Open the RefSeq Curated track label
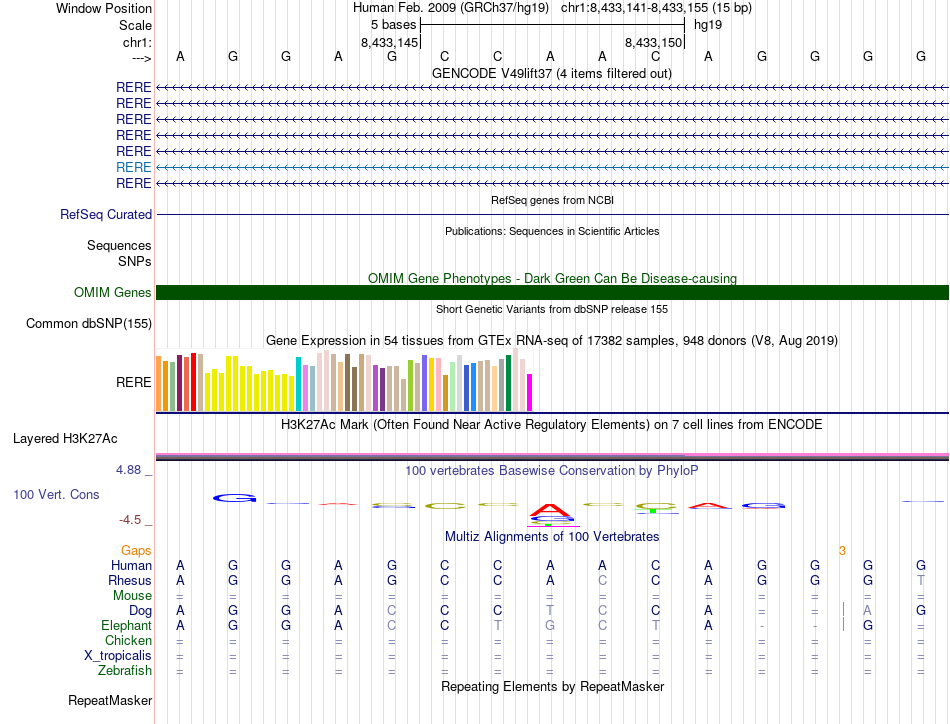This screenshot has height=724, width=950. [105, 214]
